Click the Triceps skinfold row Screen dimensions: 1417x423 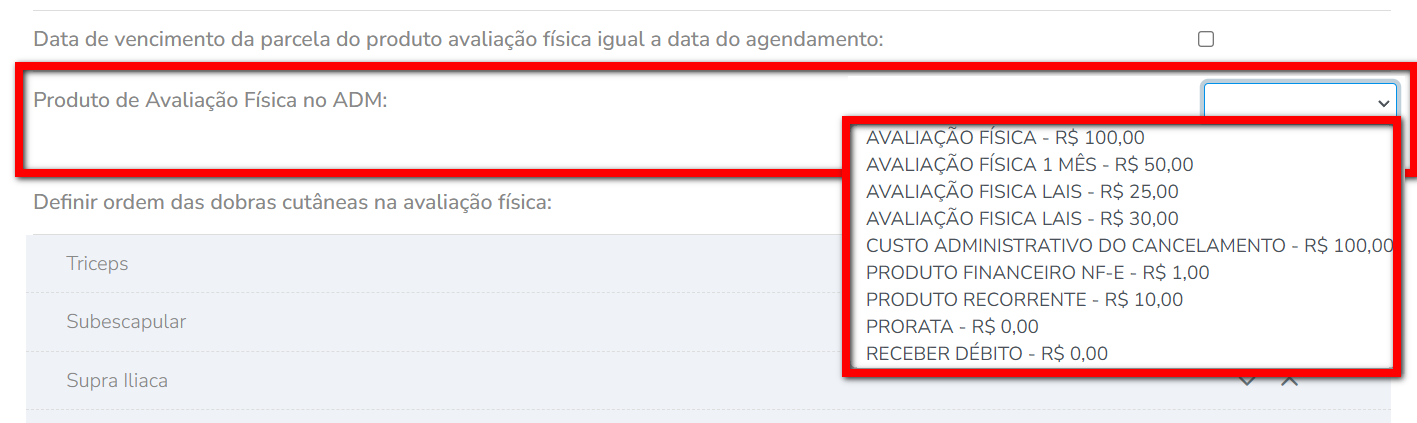(97, 264)
